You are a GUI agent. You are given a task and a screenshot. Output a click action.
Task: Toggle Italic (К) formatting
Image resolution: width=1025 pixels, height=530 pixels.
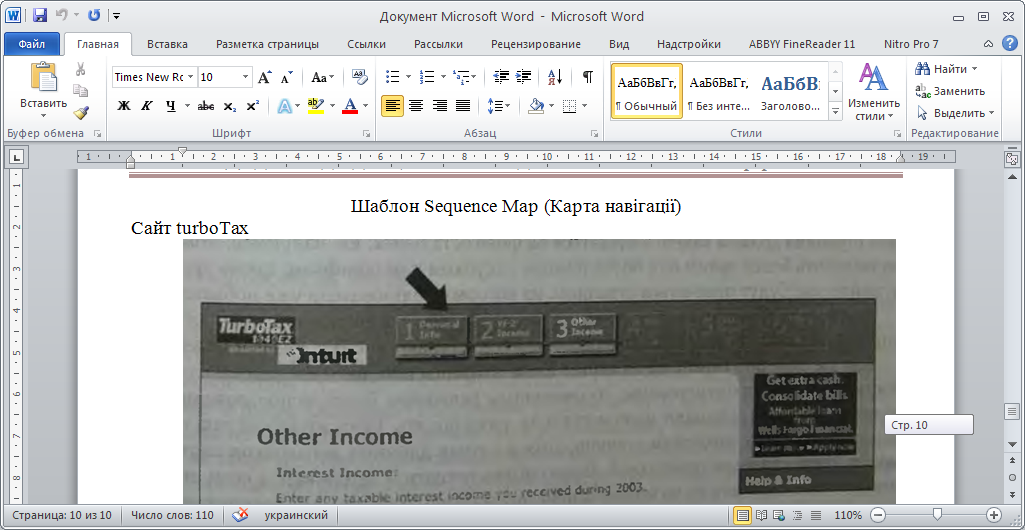147,106
